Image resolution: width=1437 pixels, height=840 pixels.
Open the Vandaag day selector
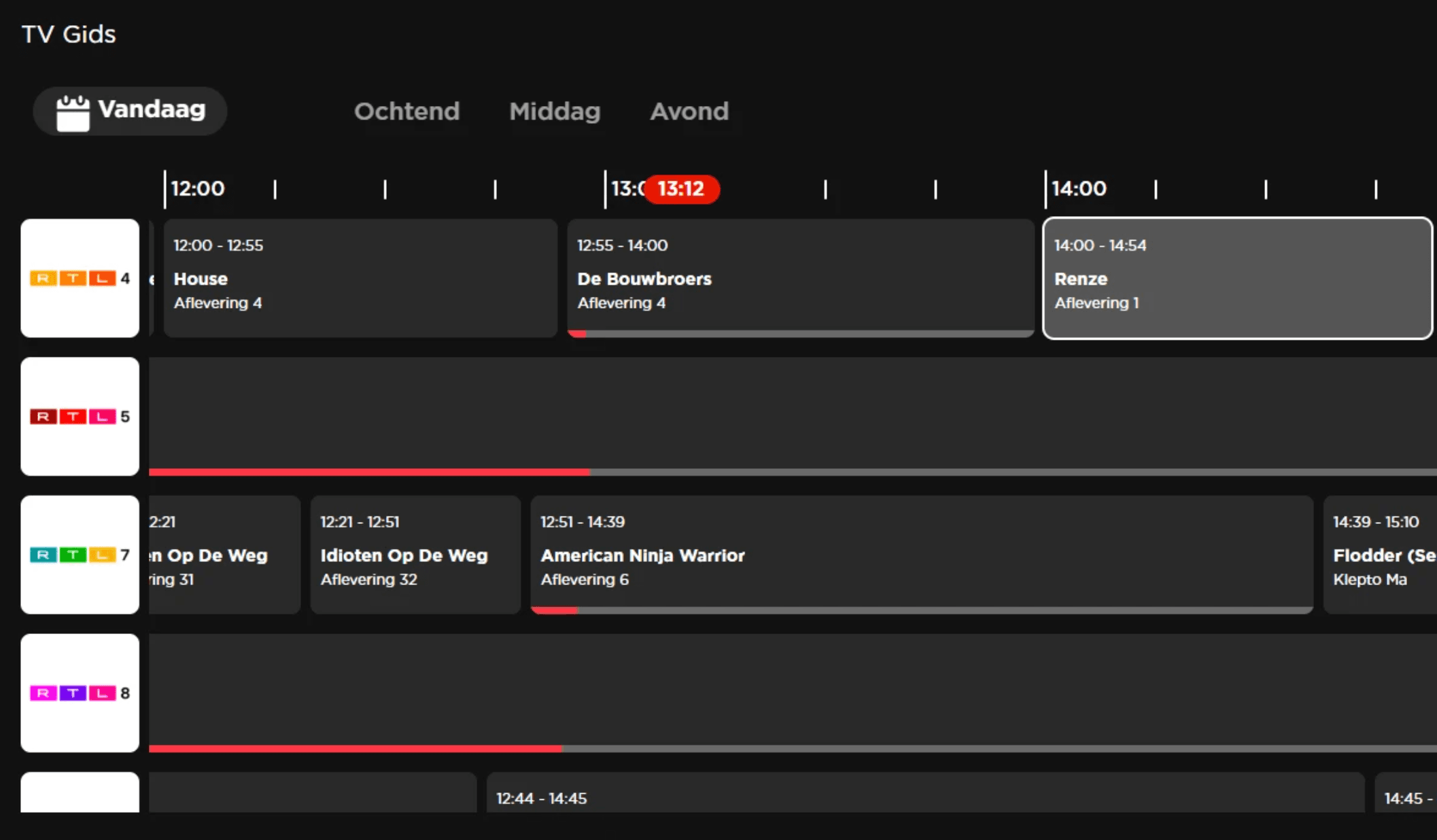point(130,111)
